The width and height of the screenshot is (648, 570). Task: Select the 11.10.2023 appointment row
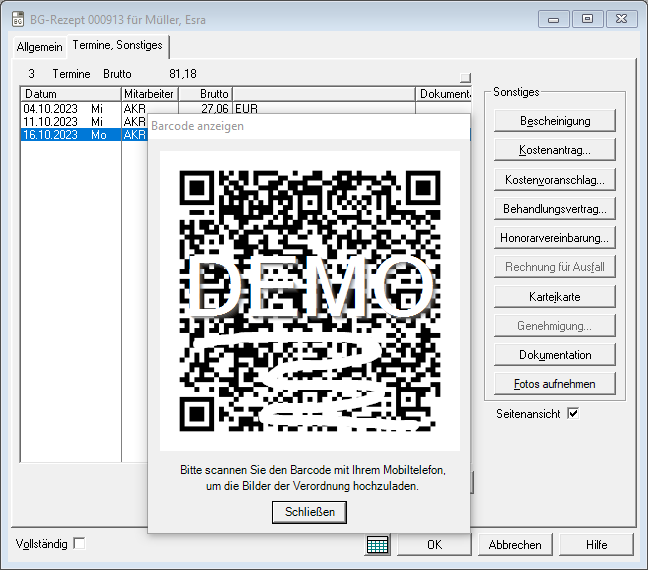click(84, 122)
